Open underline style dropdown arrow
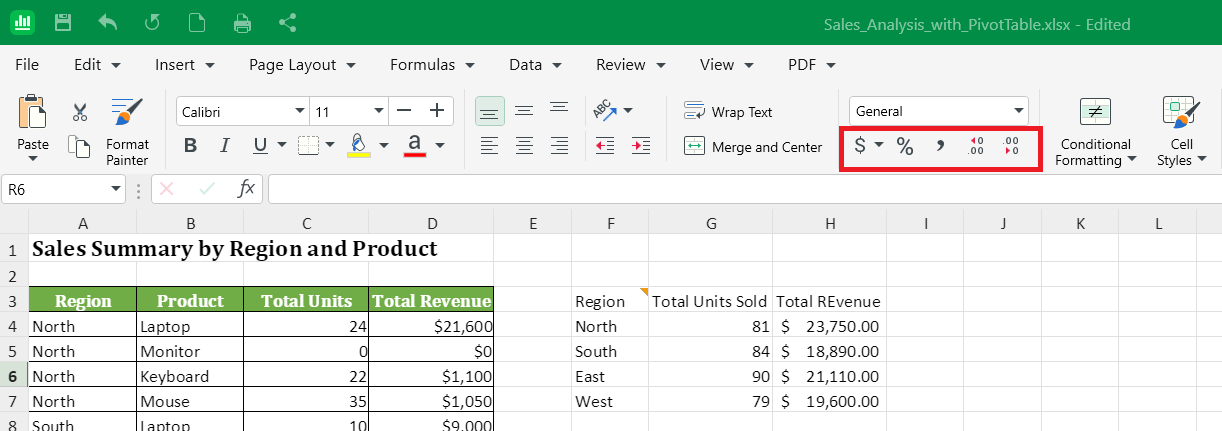The image size is (1222, 431). (x=282, y=146)
